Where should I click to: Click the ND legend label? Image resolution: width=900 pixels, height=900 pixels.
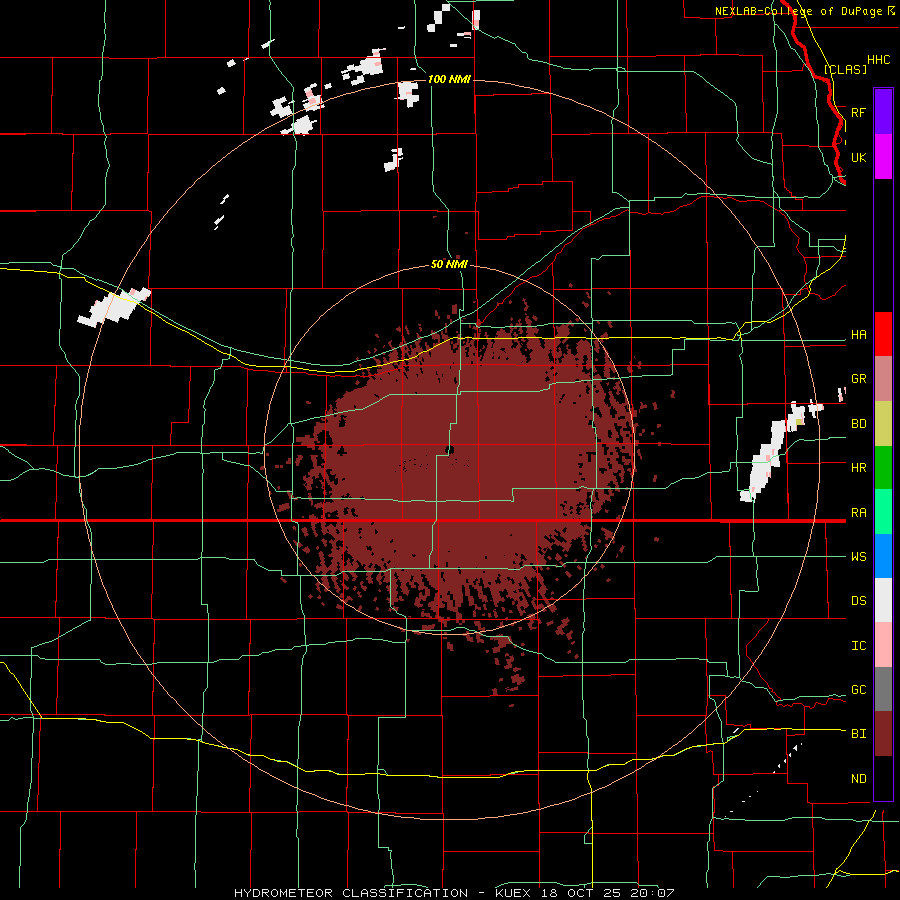click(x=858, y=779)
